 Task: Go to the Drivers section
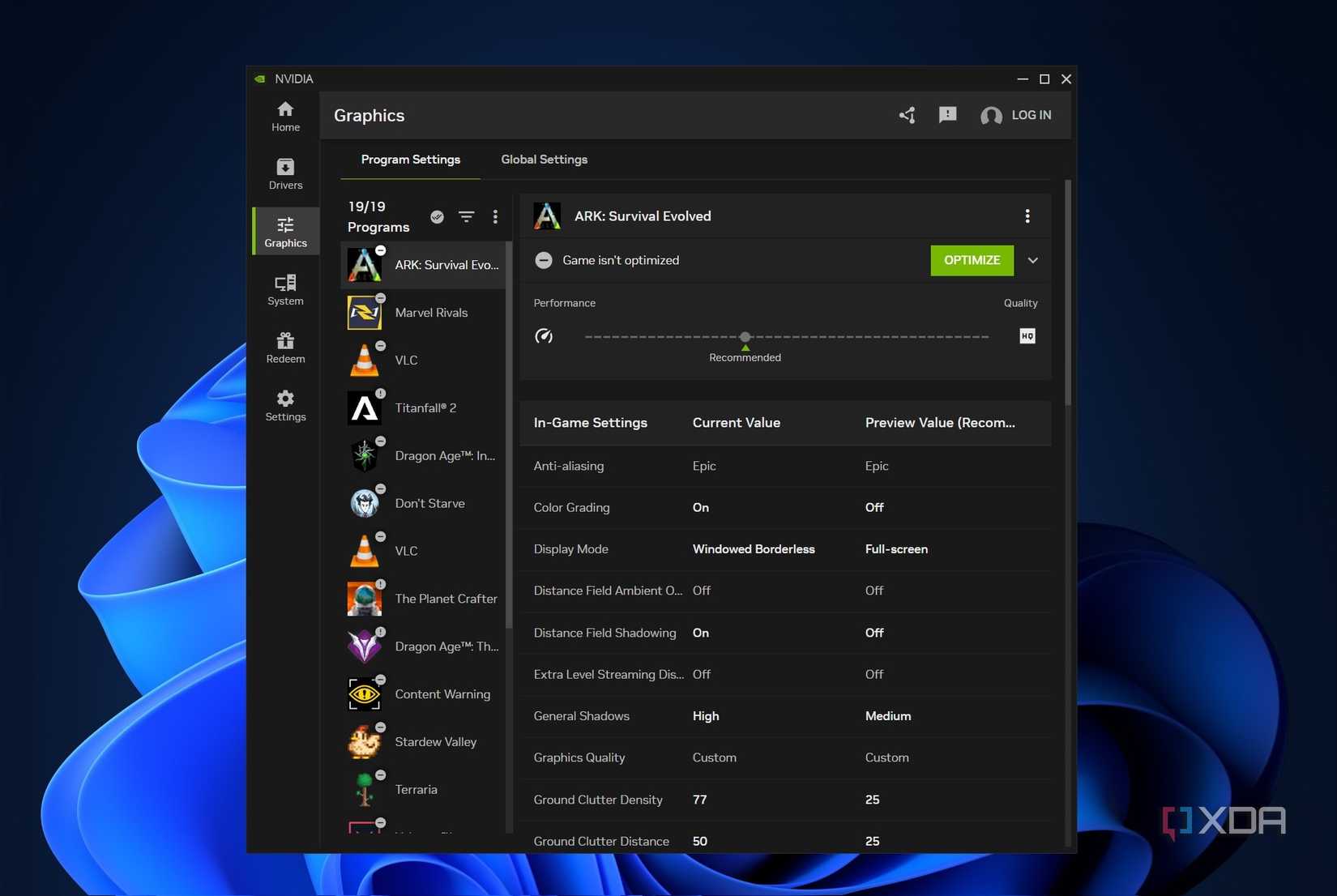pos(285,174)
